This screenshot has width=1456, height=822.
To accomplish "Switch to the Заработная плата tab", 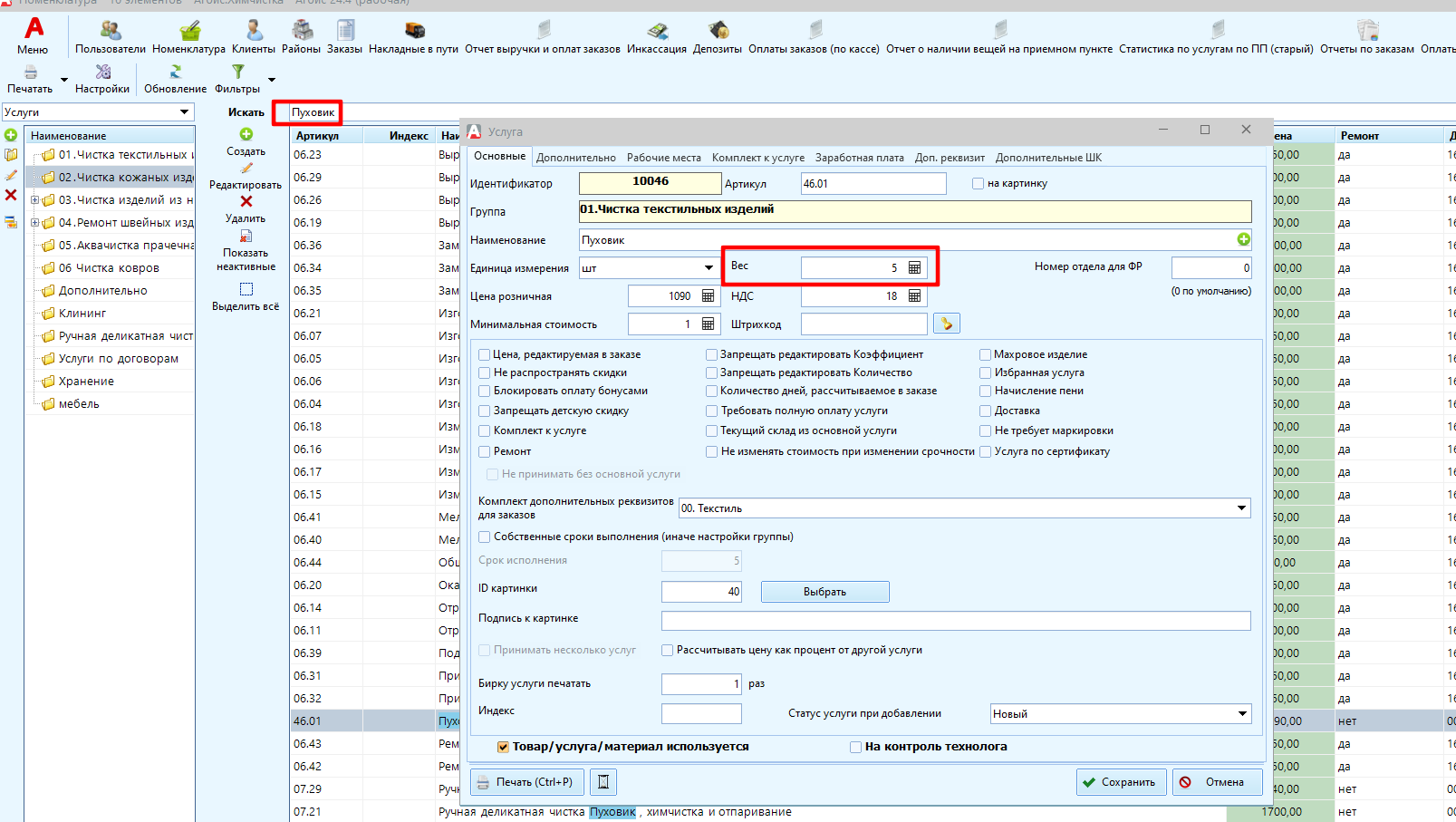I will (859, 158).
